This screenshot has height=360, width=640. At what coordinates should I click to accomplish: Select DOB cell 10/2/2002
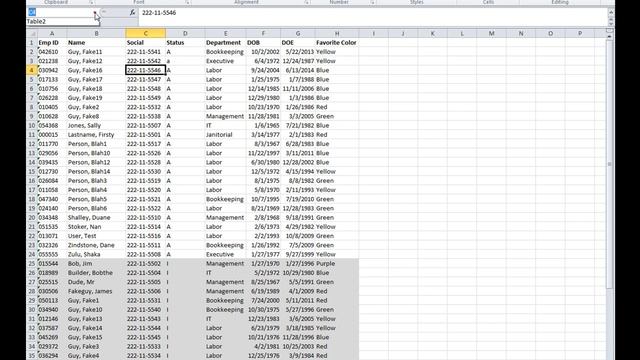pyautogui.click(x=263, y=52)
